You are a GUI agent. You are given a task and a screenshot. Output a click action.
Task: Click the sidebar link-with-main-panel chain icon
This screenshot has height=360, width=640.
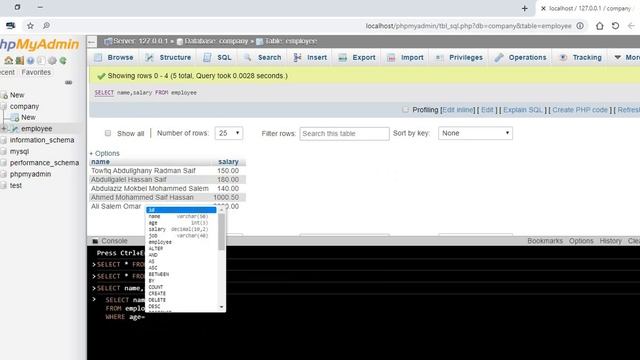click(69, 82)
